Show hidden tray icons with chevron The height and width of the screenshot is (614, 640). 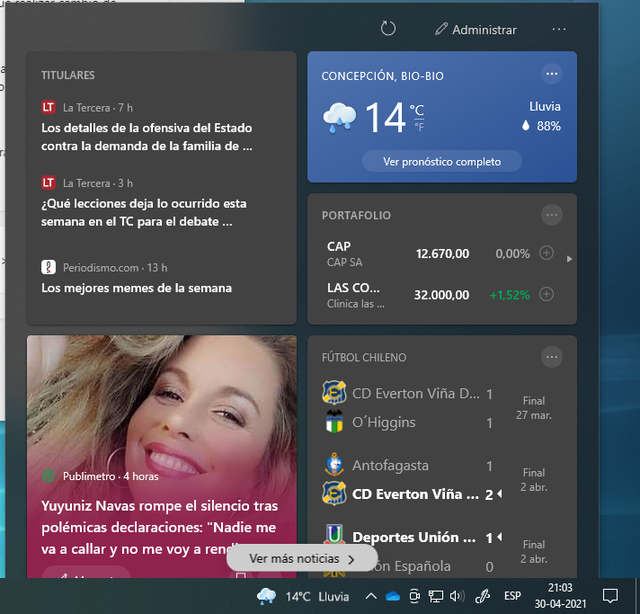[371, 596]
